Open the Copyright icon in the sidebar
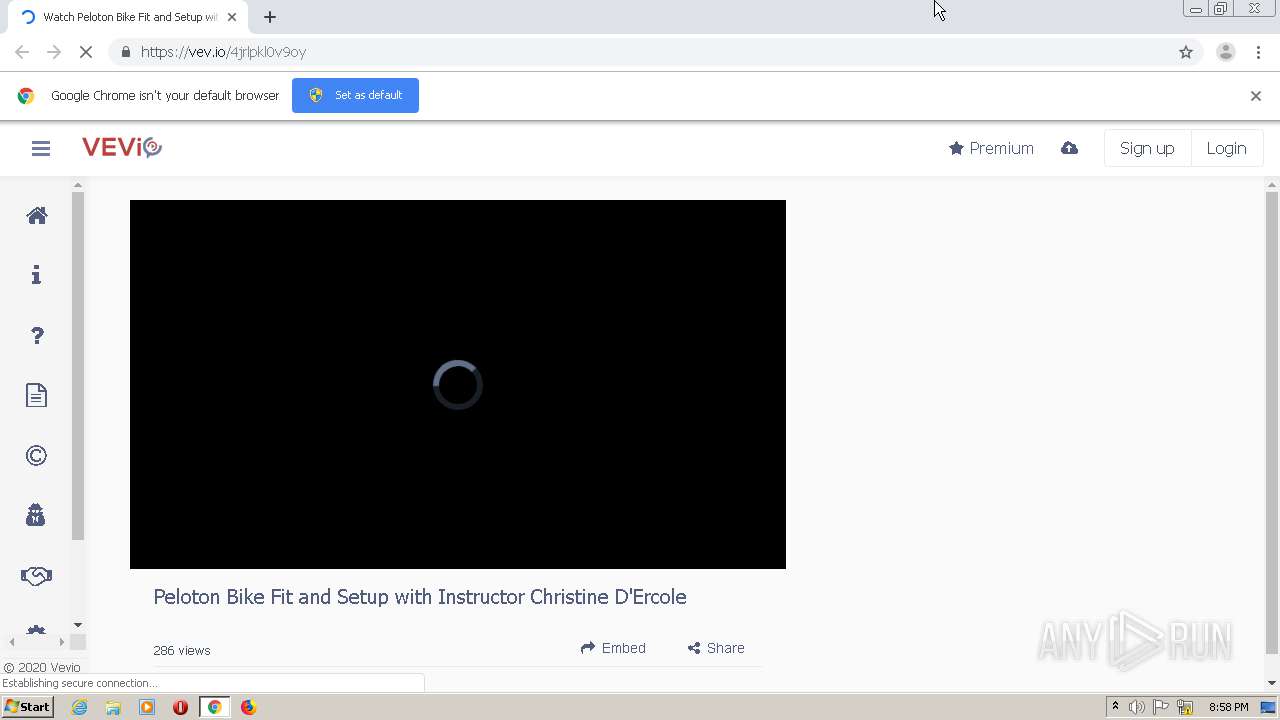Image resolution: width=1280 pixels, height=720 pixels. click(x=37, y=456)
